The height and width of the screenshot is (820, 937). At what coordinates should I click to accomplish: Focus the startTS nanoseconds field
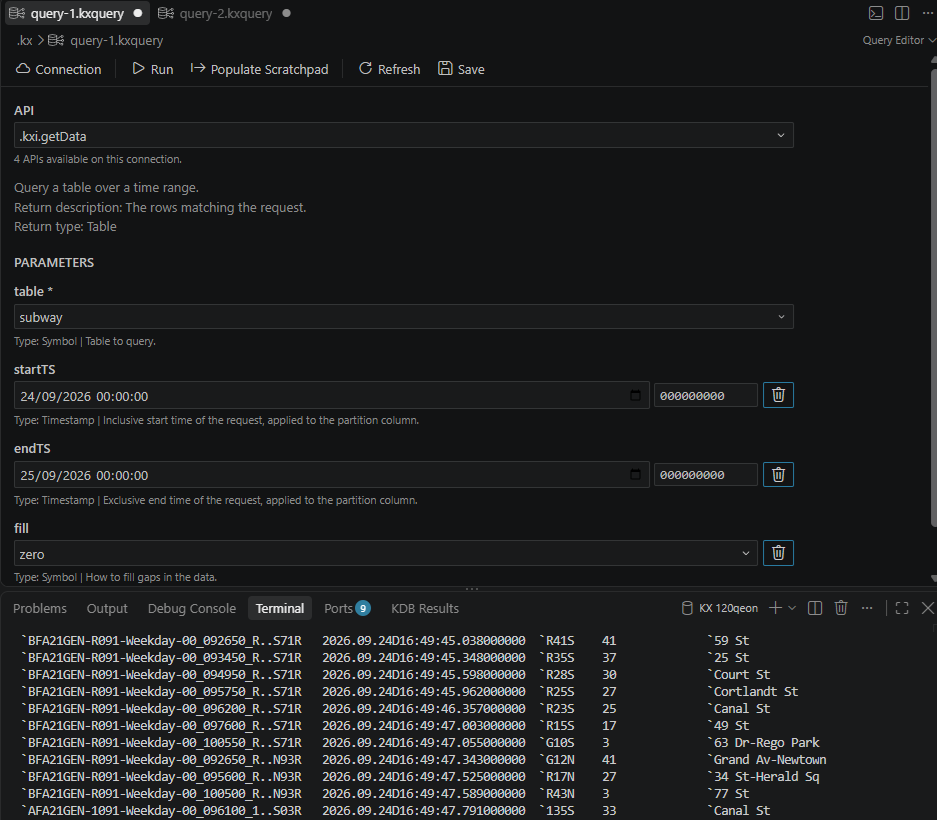click(x=706, y=396)
